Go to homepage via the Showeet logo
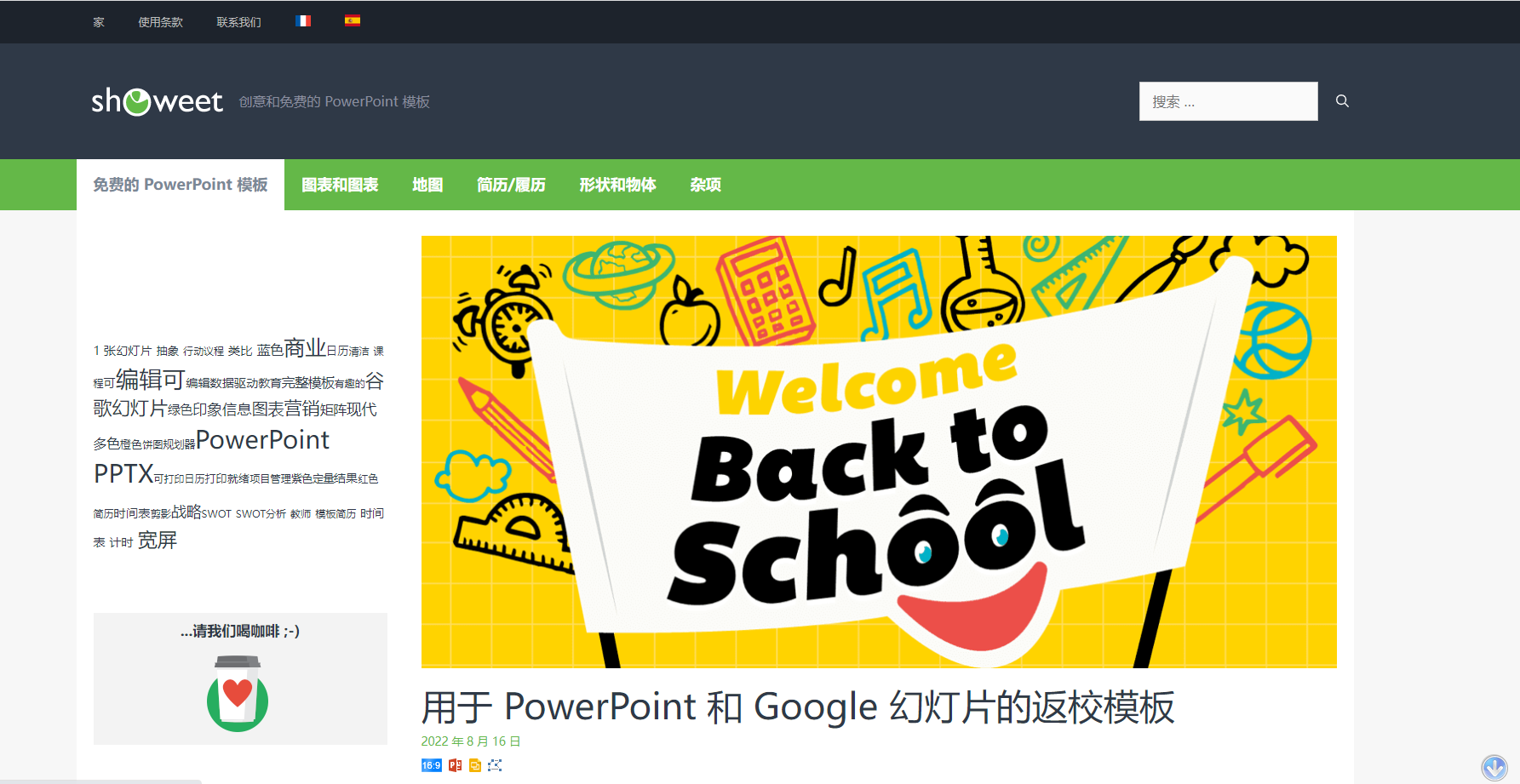This screenshot has width=1520, height=784. click(x=158, y=101)
